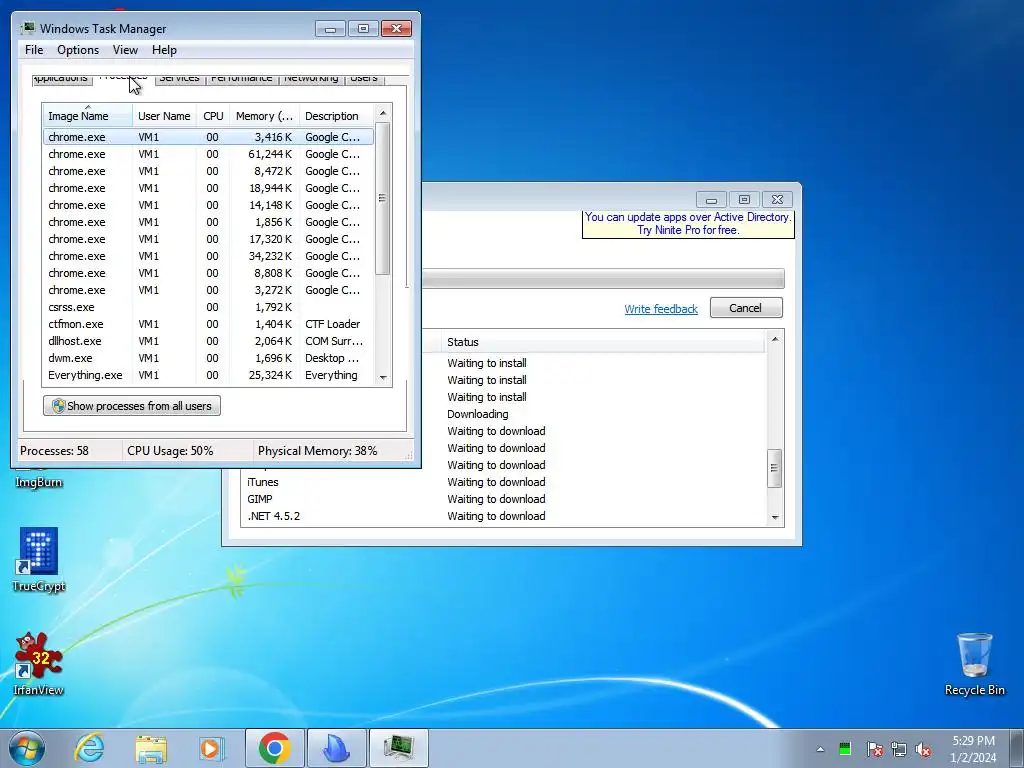Launch Internet Explorer from the taskbar
Viewport: 1024px width, 768px height.
(x=89, y=748)
